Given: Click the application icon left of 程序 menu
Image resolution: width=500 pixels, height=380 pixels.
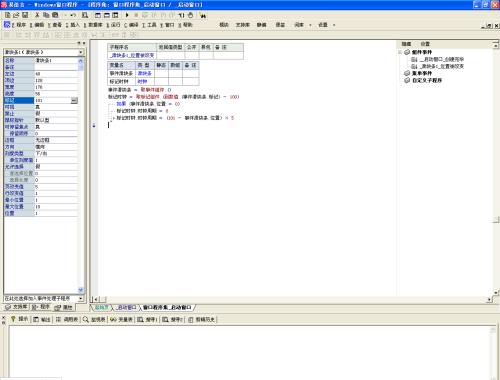Looking at the screenshot, I should 7,24.
